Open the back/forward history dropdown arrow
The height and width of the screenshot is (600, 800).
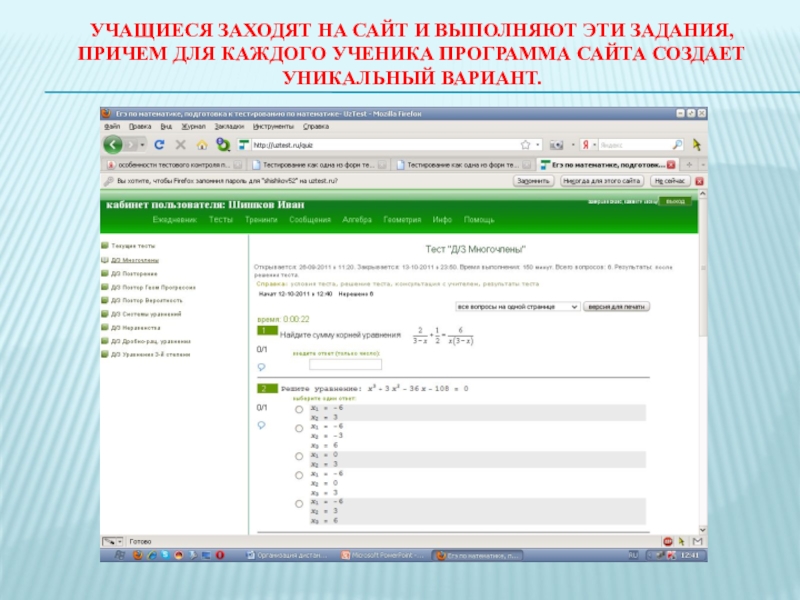(x=142, y=145)
